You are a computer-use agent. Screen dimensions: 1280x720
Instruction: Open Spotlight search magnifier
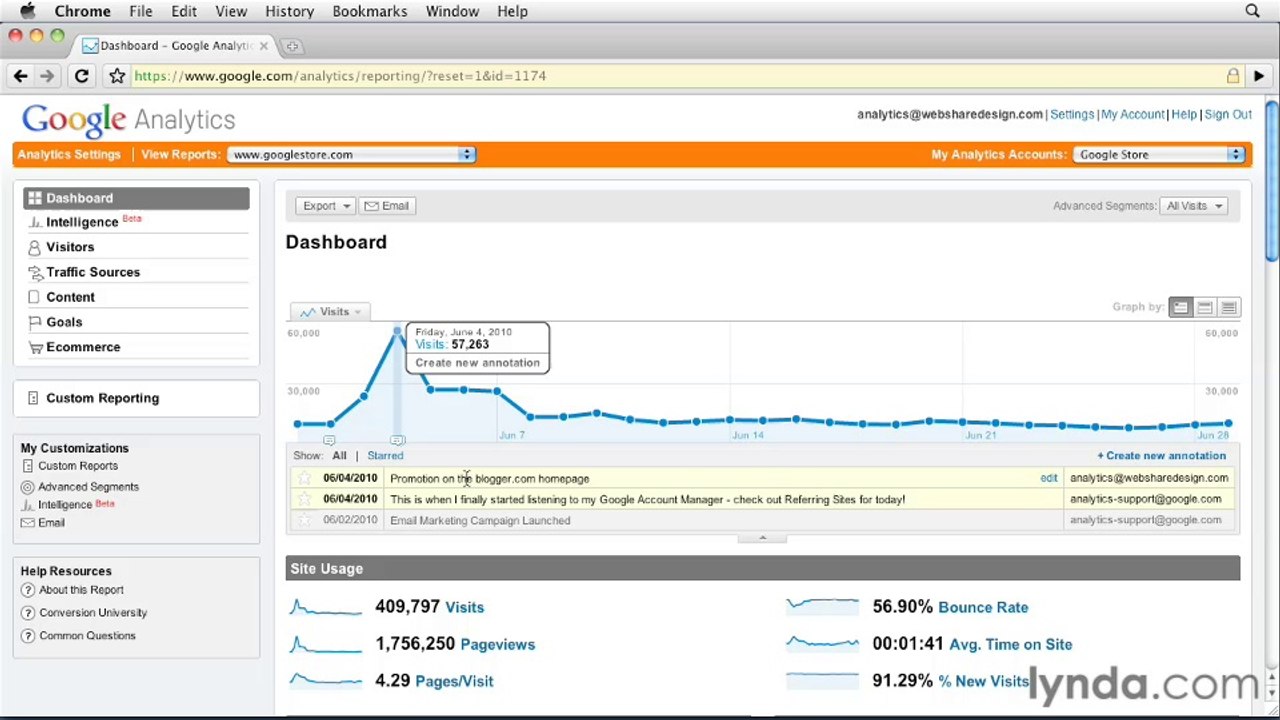(1252, 11)
